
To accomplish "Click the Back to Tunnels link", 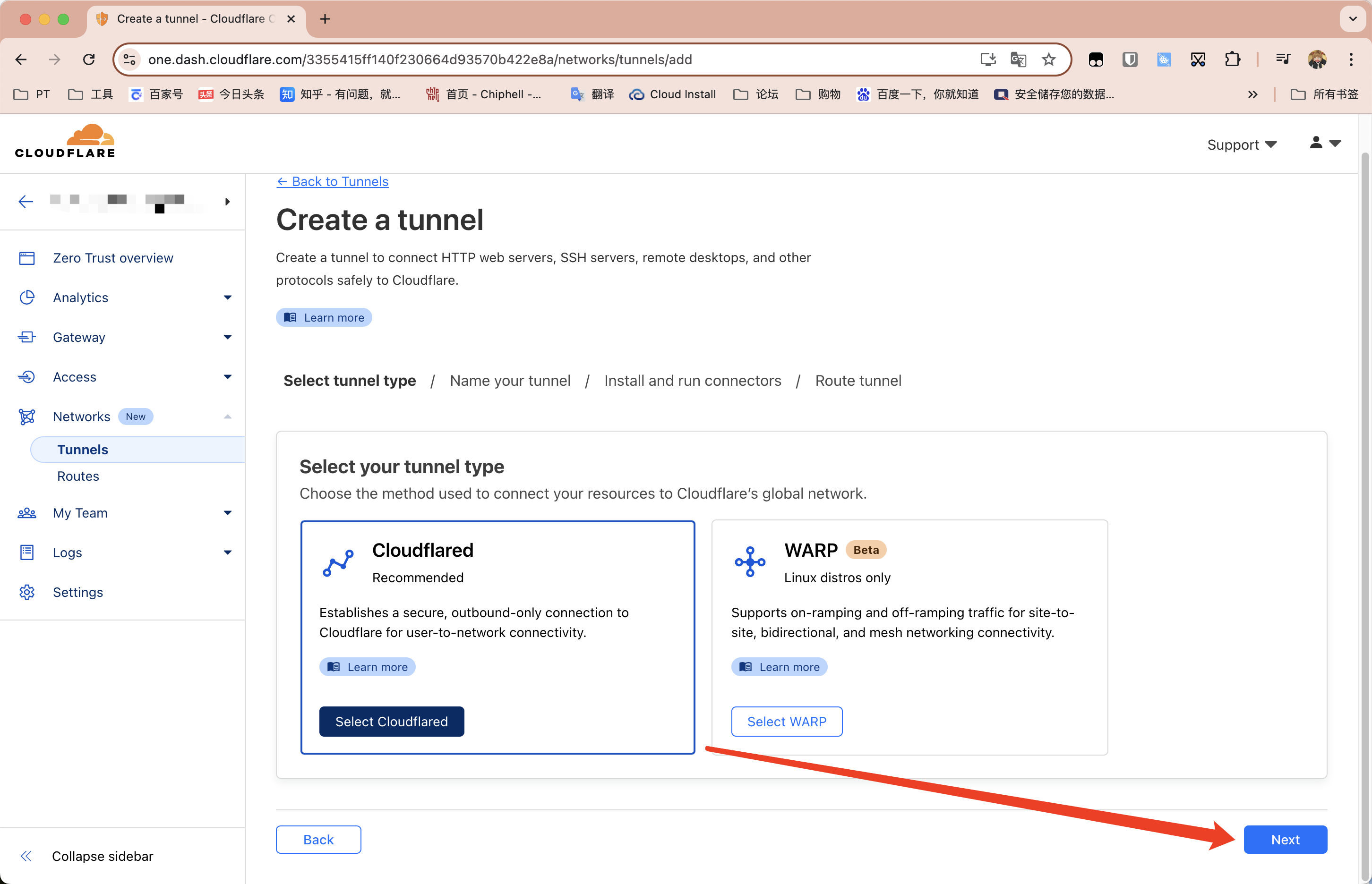I will (x=332, y=181).
